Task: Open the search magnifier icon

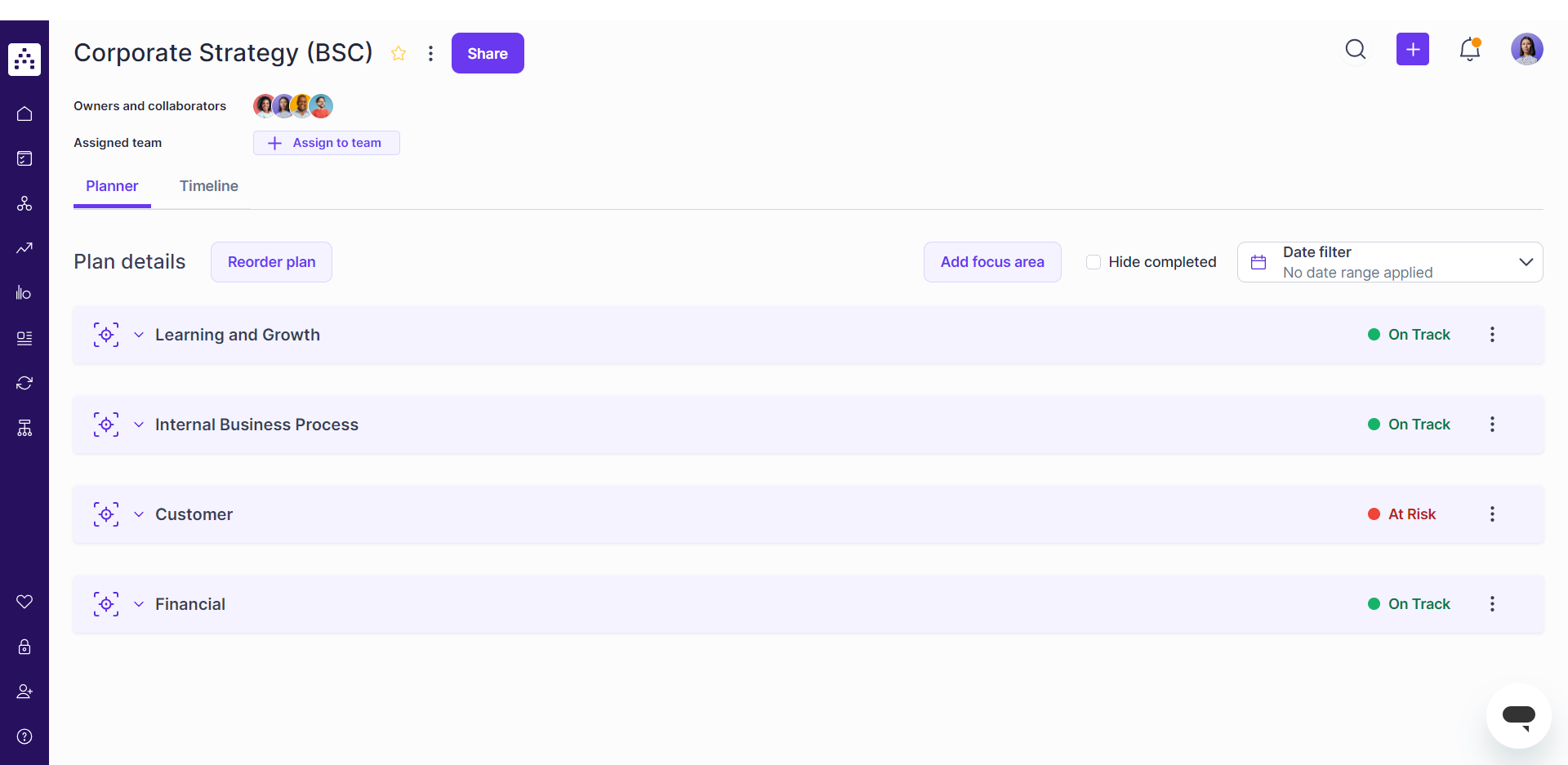Action: tap(1356, 49)
